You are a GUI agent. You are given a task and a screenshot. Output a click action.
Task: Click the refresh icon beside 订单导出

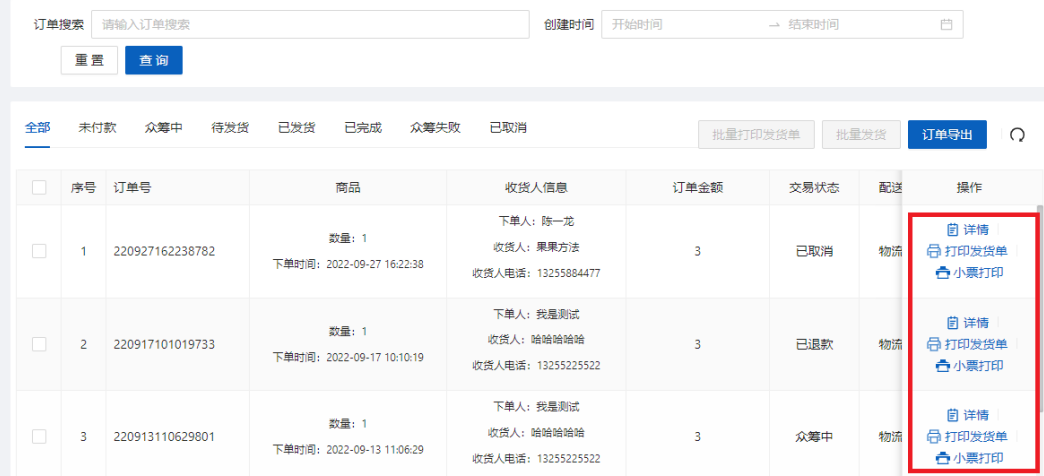tap(1017, 135)
